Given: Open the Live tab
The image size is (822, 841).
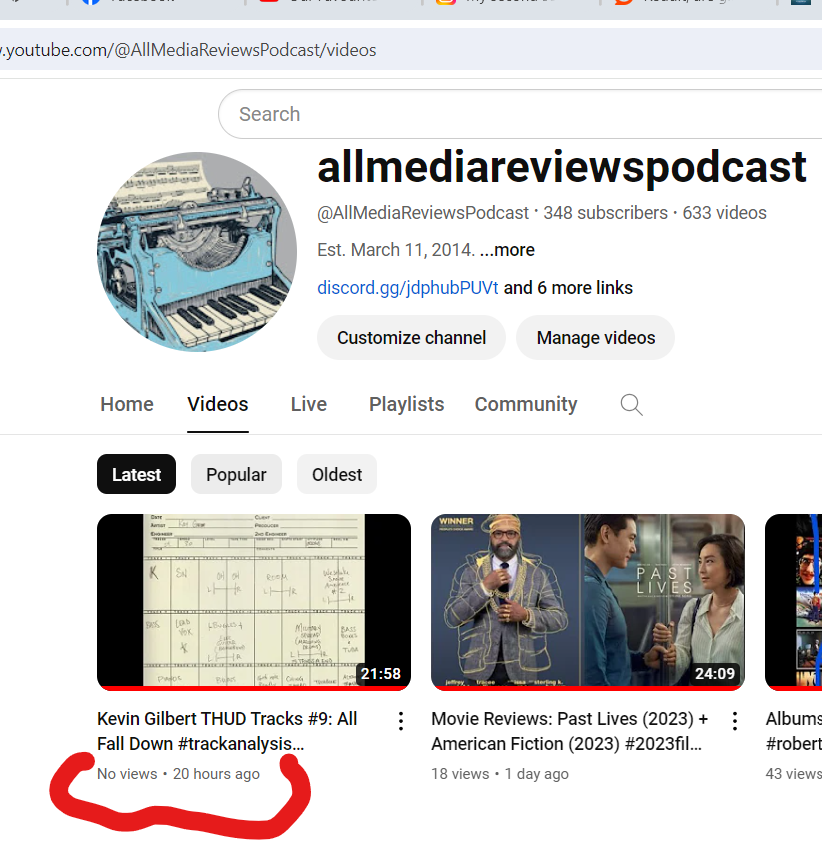Looking at the screenshot, I should [308, 404].
